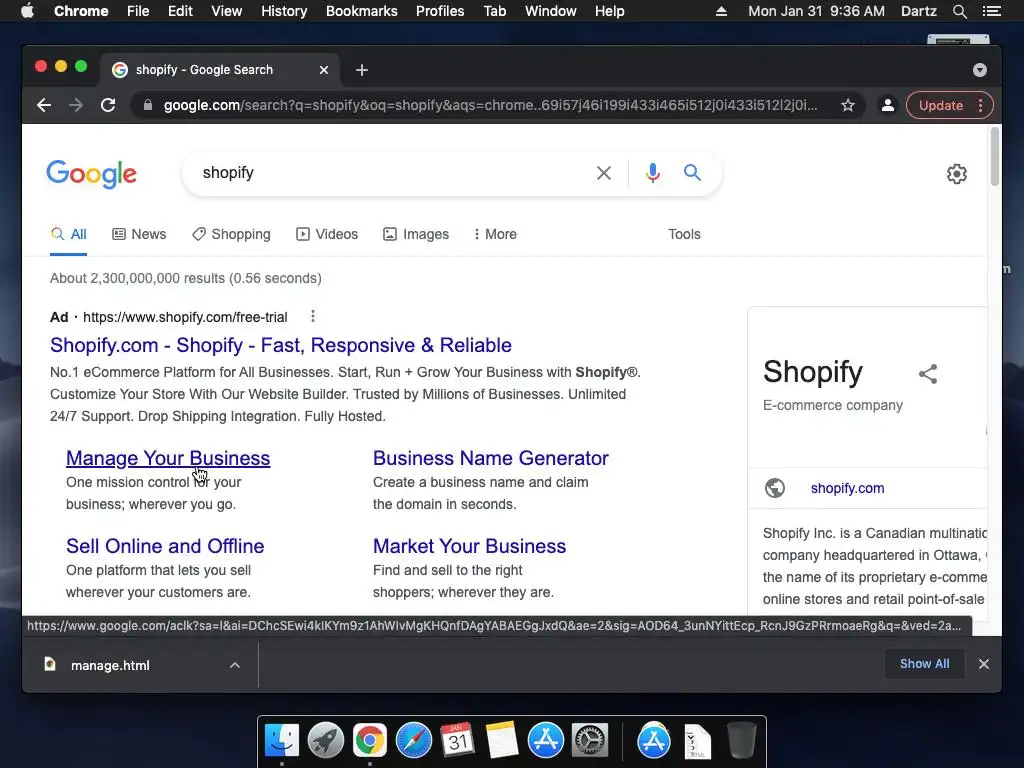
Task: Open the tab search dropdown arrow
Action: tap(980, 70)
